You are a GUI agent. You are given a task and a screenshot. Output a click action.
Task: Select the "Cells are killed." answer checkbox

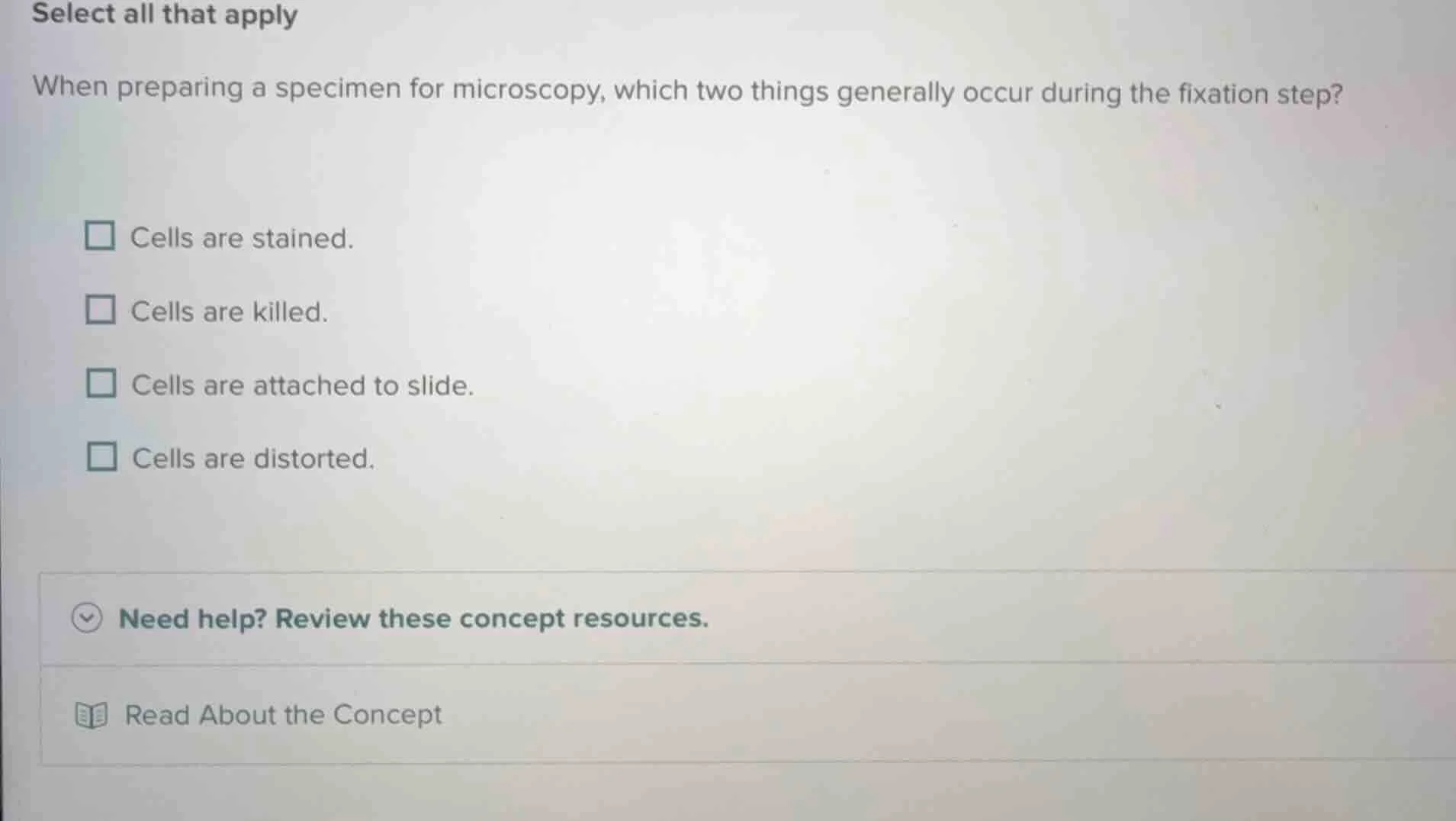point(101,310)
